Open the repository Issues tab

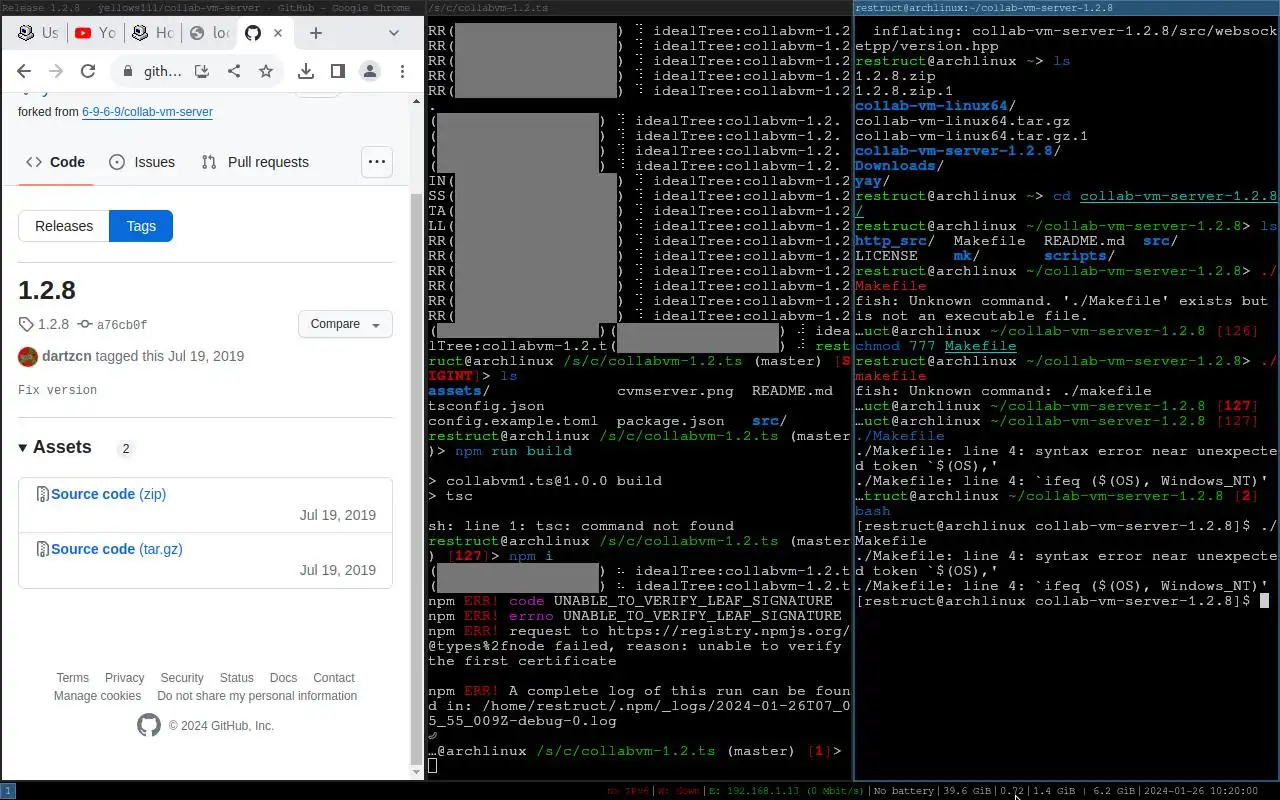pos(142,162)
